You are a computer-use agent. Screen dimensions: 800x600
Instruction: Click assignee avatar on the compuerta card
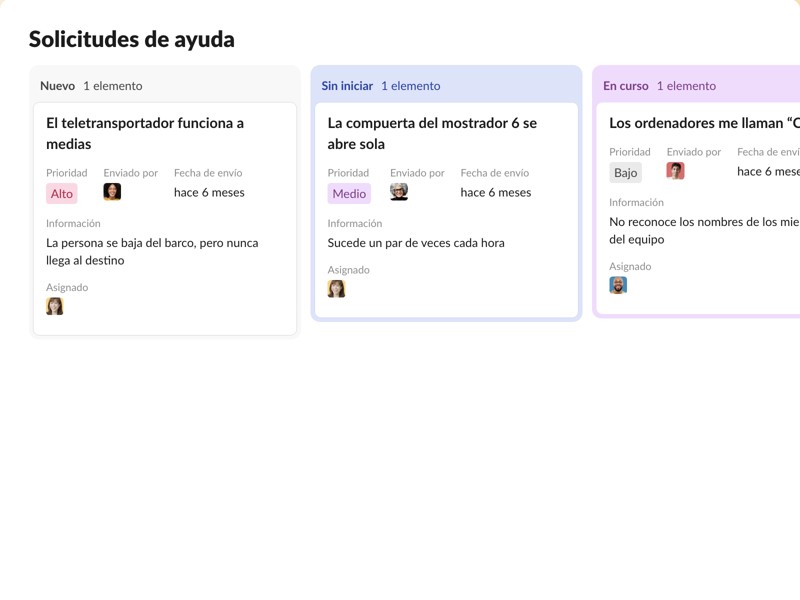[337, 288]
